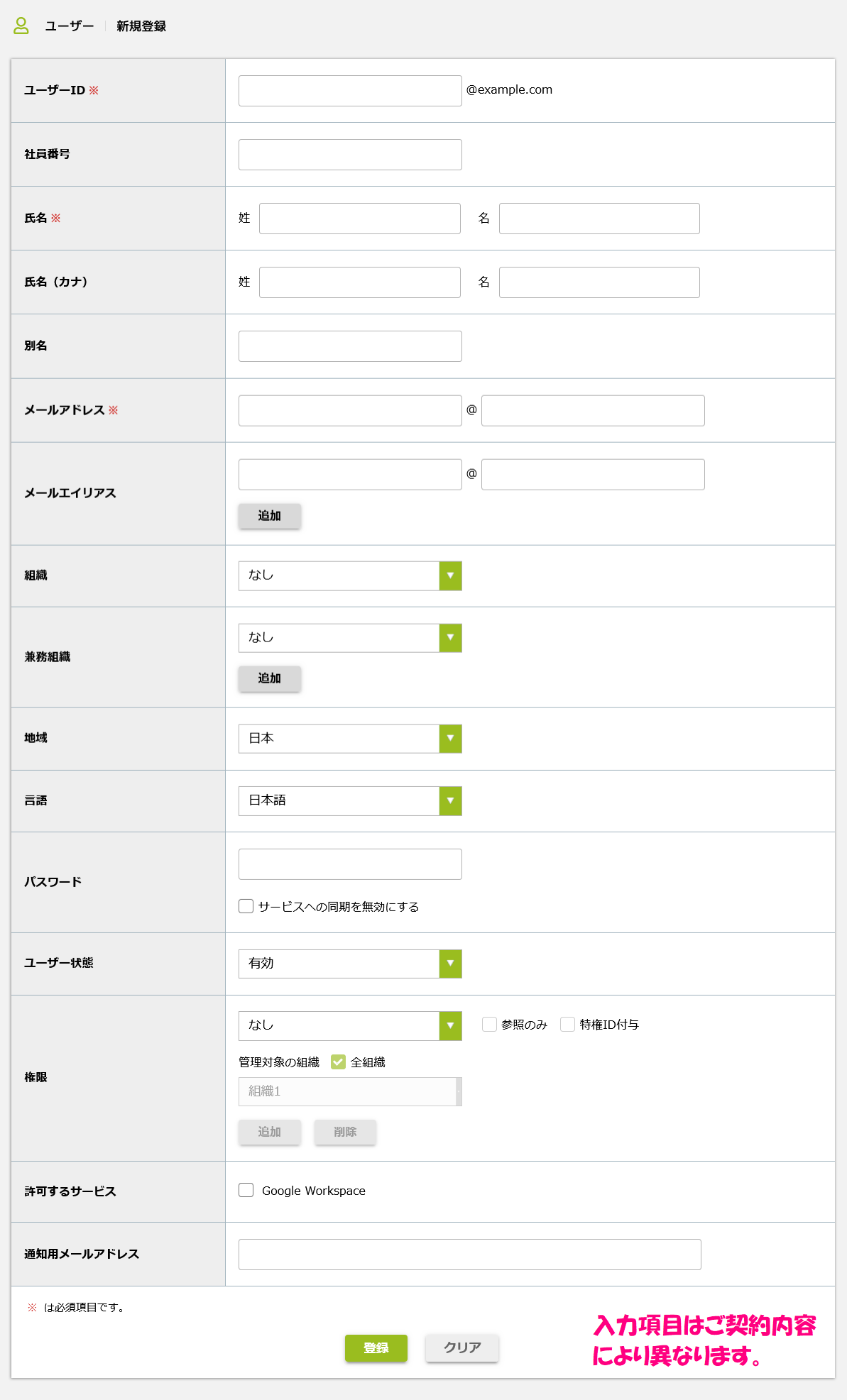Check the 特権ID付与 checkbox
Viewport: 847px width, 1400px height.
(x=567, y=1024)
